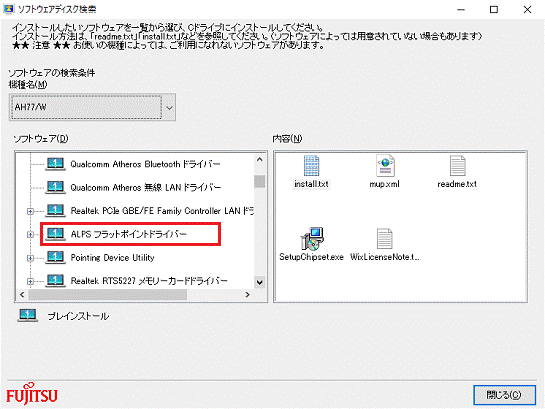Click the horizontal scrollbar thumb in software list

pyautogui.click(x=108, y=295)
